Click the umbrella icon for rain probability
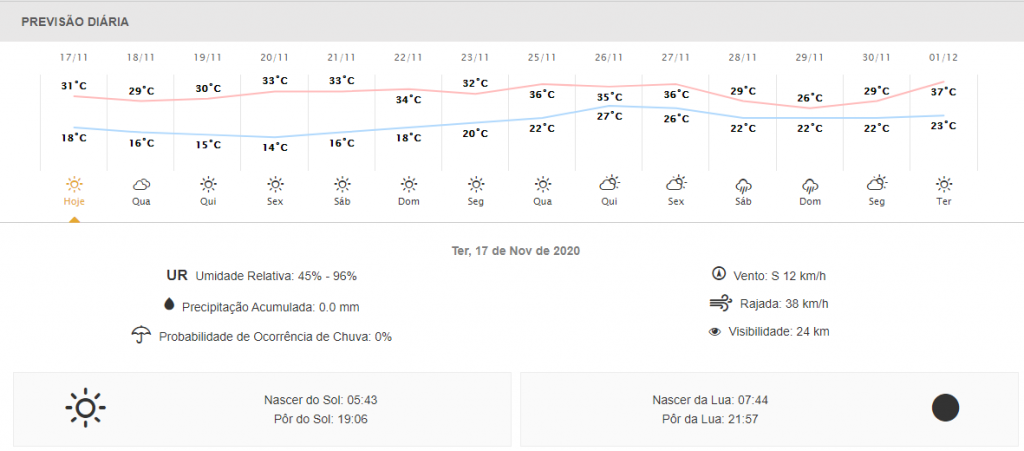Viewport: 1024px width, 451px height. [x=141, y=334]
